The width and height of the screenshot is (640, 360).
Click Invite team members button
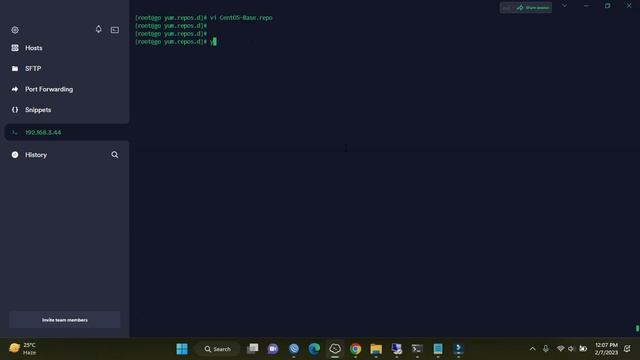(x=65, y=320)
